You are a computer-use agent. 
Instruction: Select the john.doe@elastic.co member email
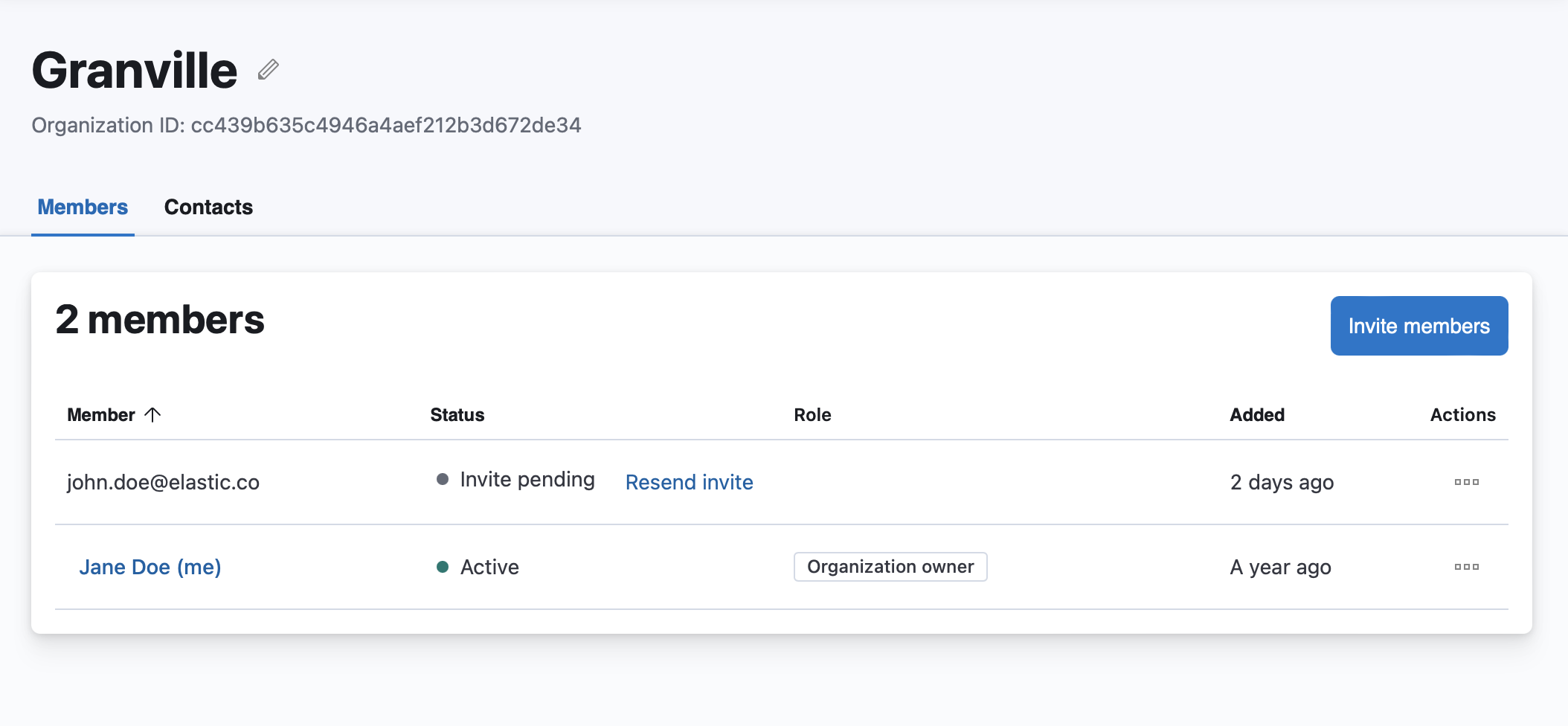163,482
